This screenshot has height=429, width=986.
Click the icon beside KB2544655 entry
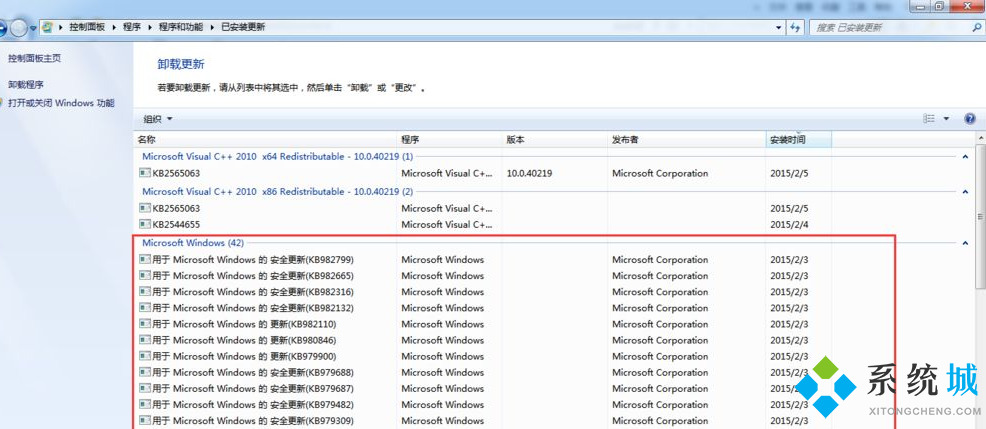tap(145, 224)
